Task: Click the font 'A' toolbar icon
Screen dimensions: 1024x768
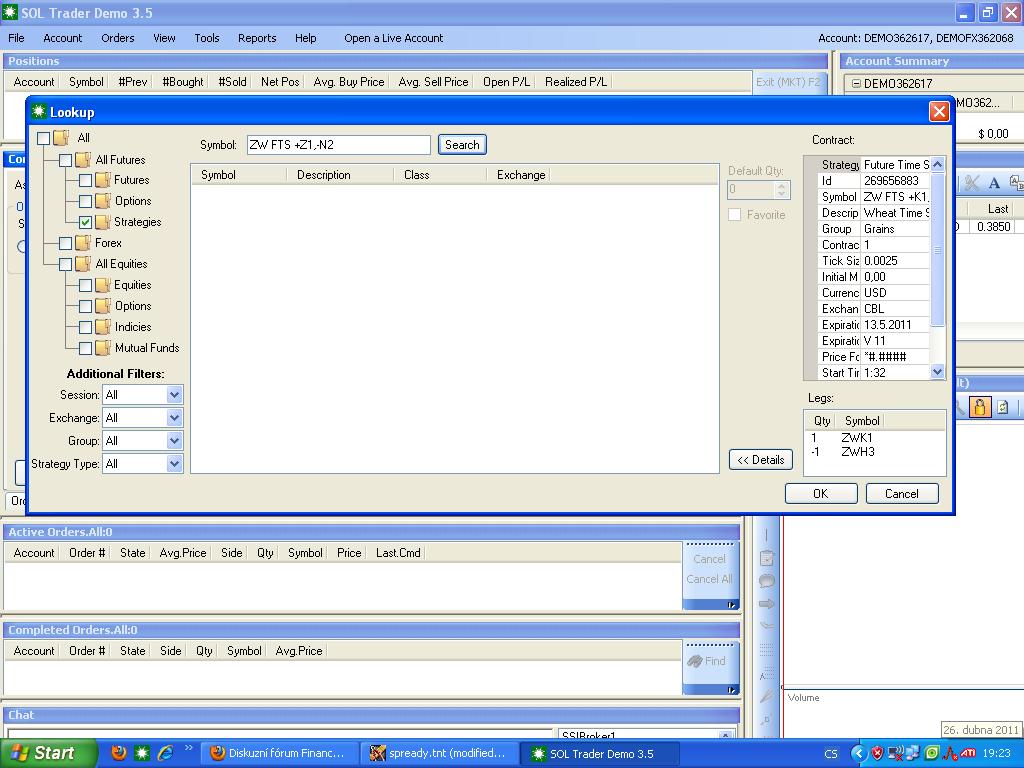Action: [x=994, y=183]
